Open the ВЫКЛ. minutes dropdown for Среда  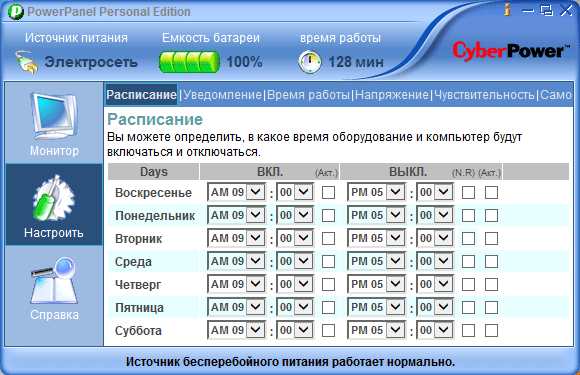tap(435, 261)
